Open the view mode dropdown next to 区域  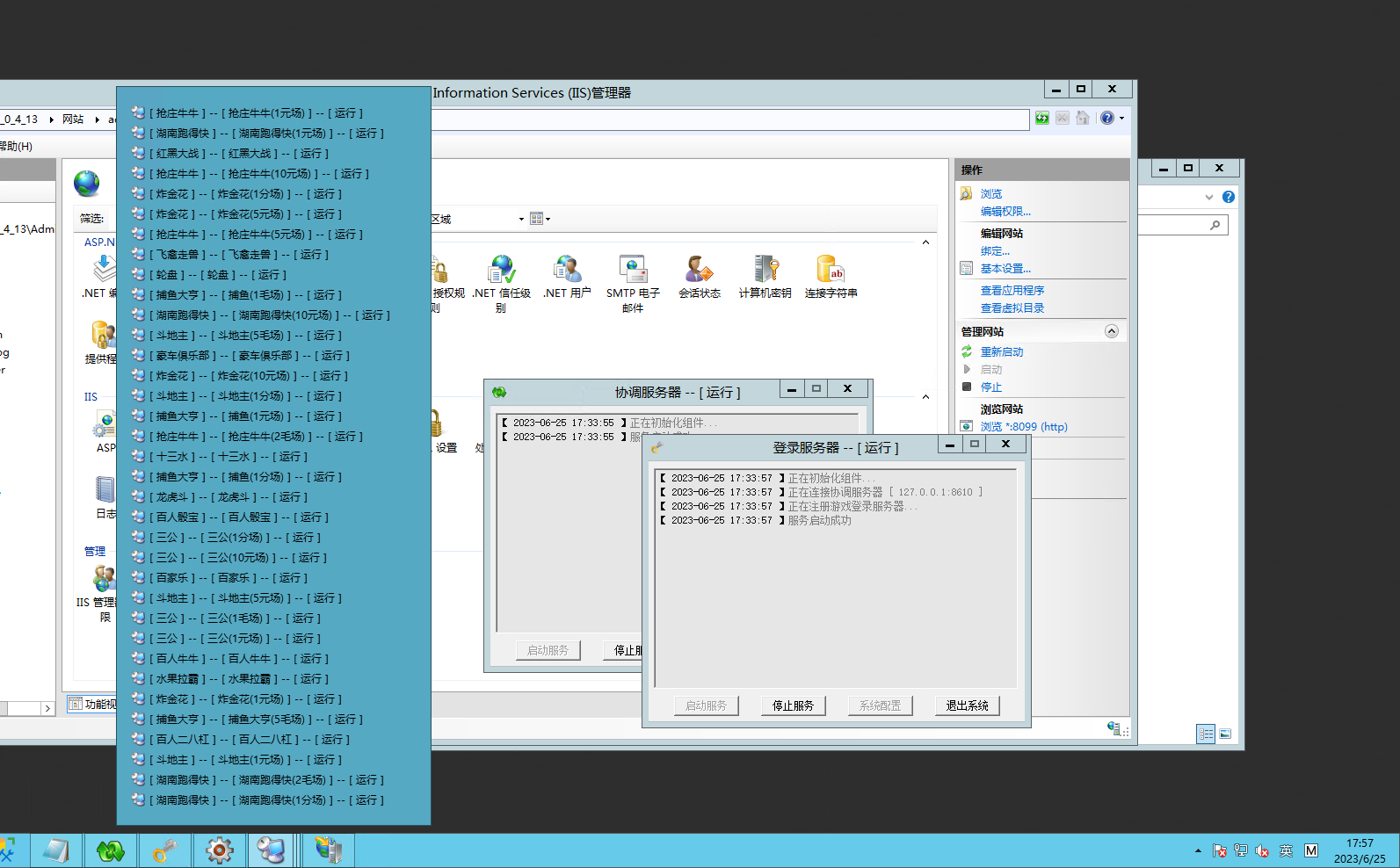point(540,219)
